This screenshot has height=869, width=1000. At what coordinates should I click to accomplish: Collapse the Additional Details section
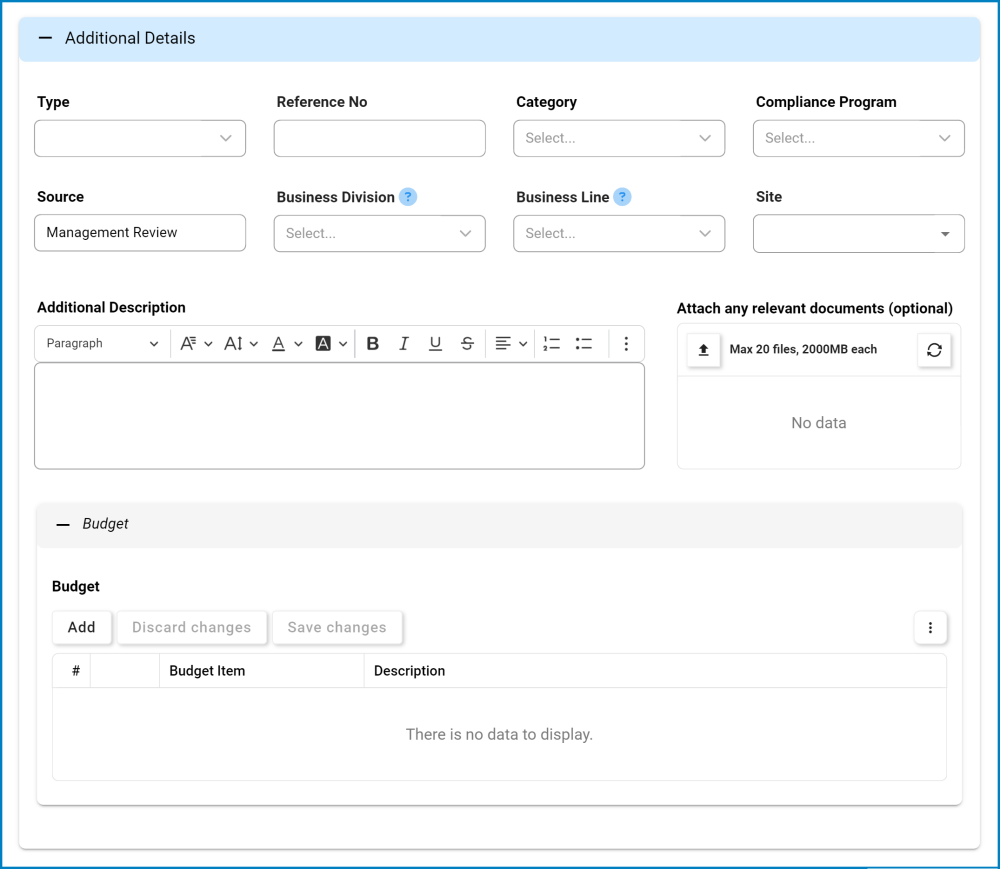[45, 38]
